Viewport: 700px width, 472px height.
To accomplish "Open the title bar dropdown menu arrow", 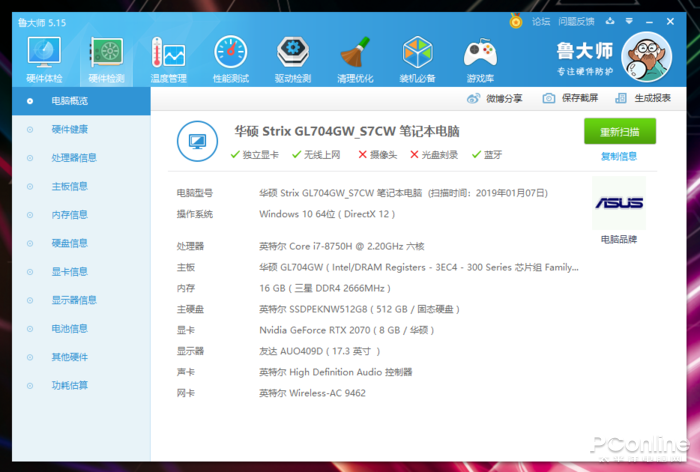I will [x=629, y=21].
